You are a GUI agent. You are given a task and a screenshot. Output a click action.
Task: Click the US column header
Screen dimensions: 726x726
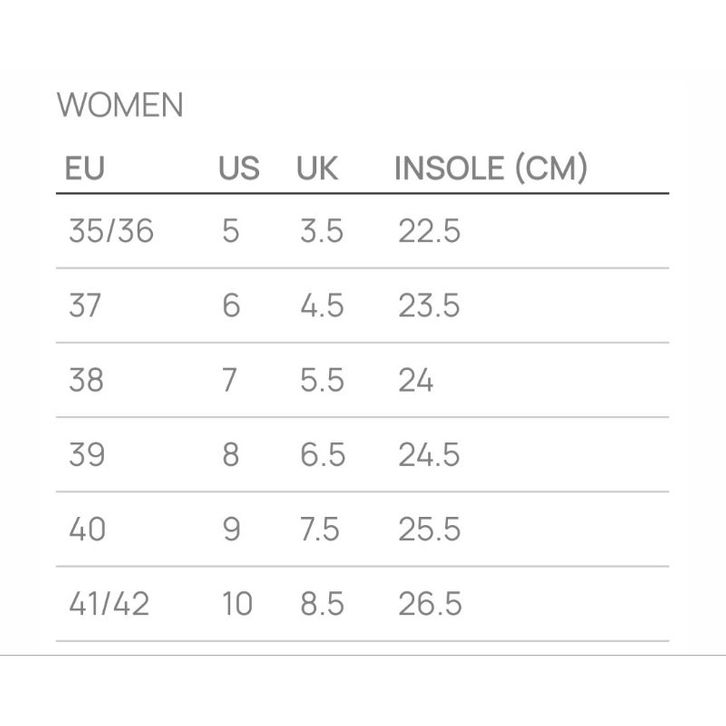pyautogui.click(x=238, y=168)
